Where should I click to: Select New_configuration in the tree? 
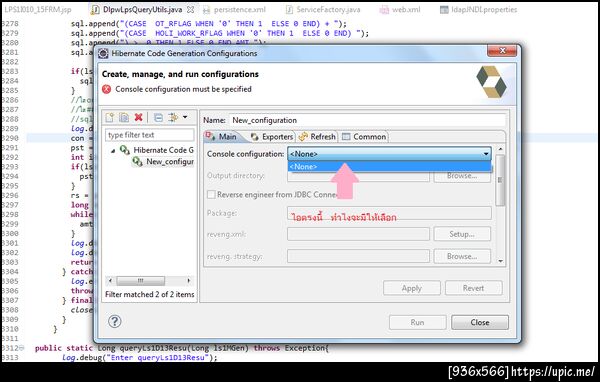point(163,162)
